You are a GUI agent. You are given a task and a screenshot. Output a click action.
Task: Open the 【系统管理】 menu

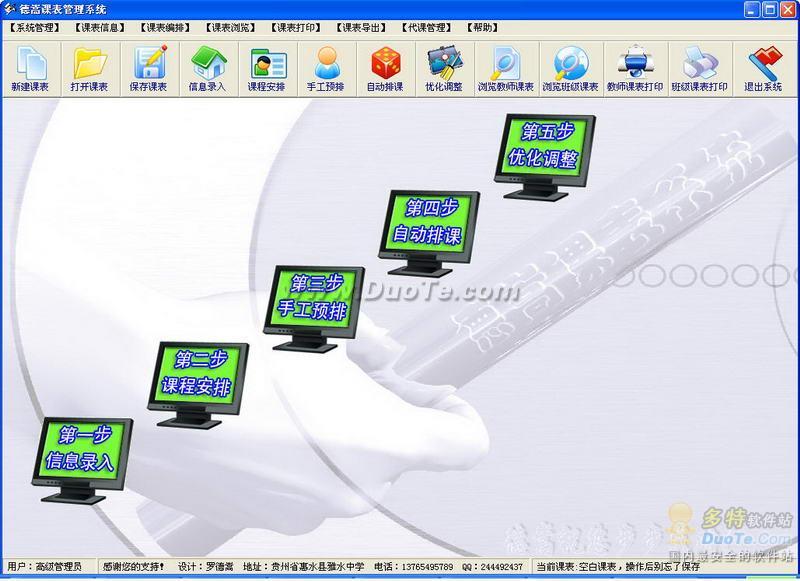point(35,28)
